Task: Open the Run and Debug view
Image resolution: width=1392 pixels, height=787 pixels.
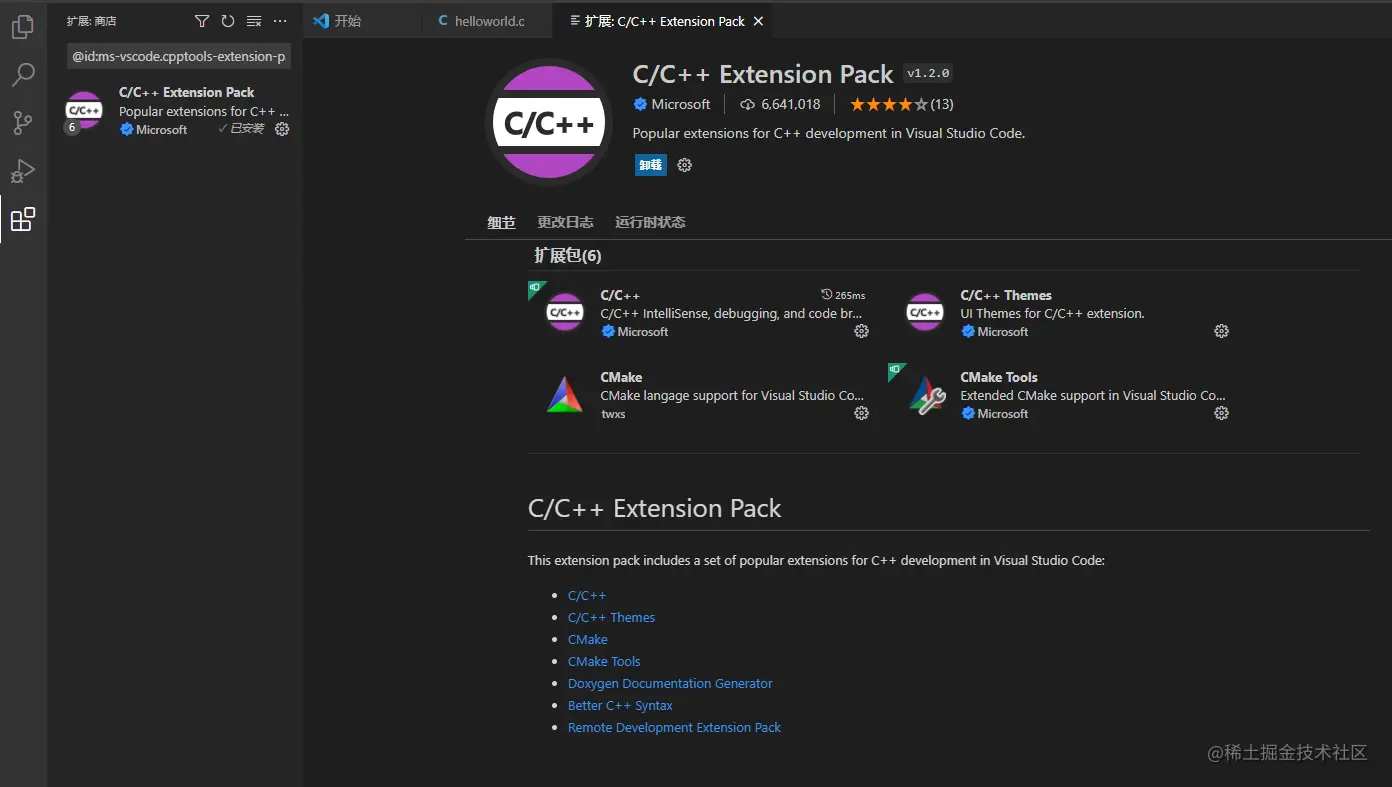Action: (x=22, y=171)
